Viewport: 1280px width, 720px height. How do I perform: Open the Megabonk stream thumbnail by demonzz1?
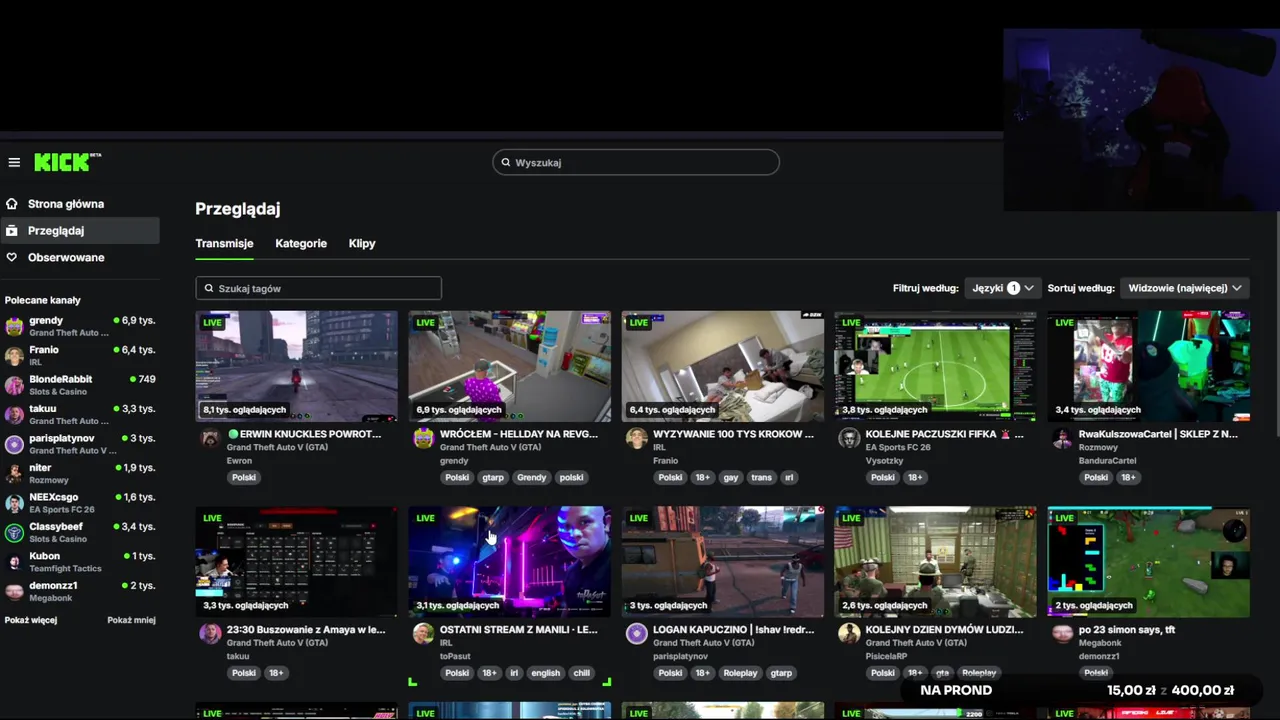click(1148, 562)
